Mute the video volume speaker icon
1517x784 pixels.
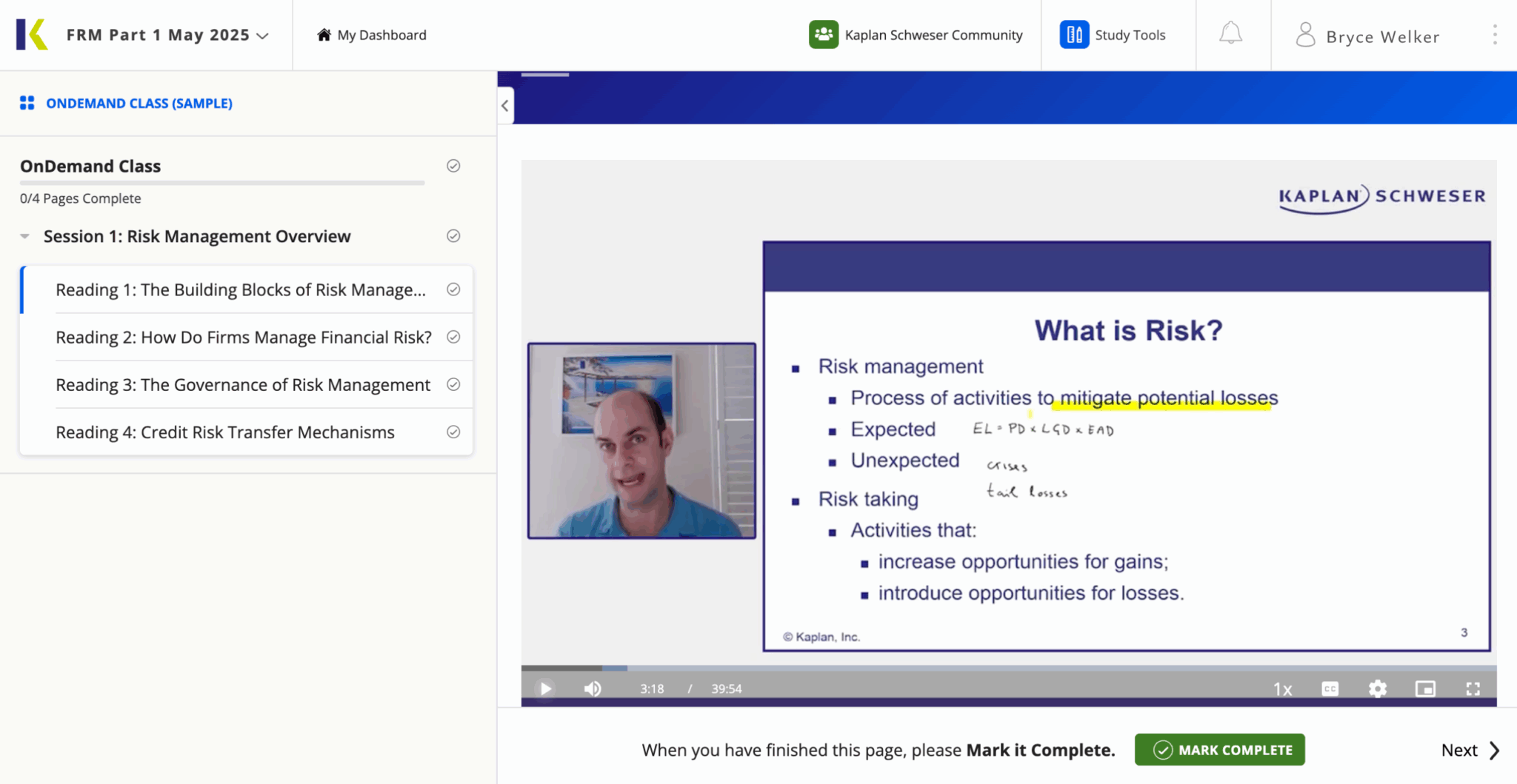tap(593, 688)
